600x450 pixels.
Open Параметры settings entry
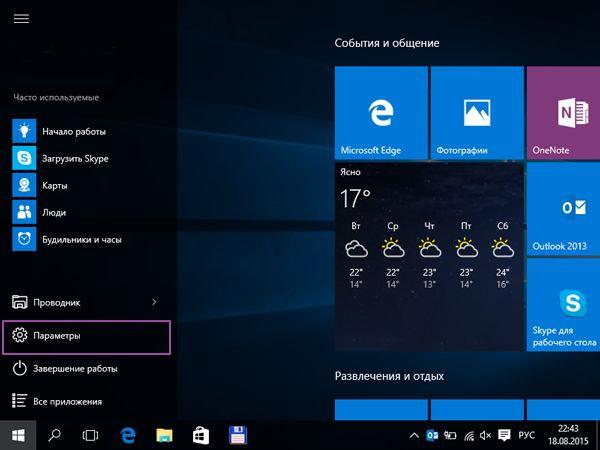(86, 337)
